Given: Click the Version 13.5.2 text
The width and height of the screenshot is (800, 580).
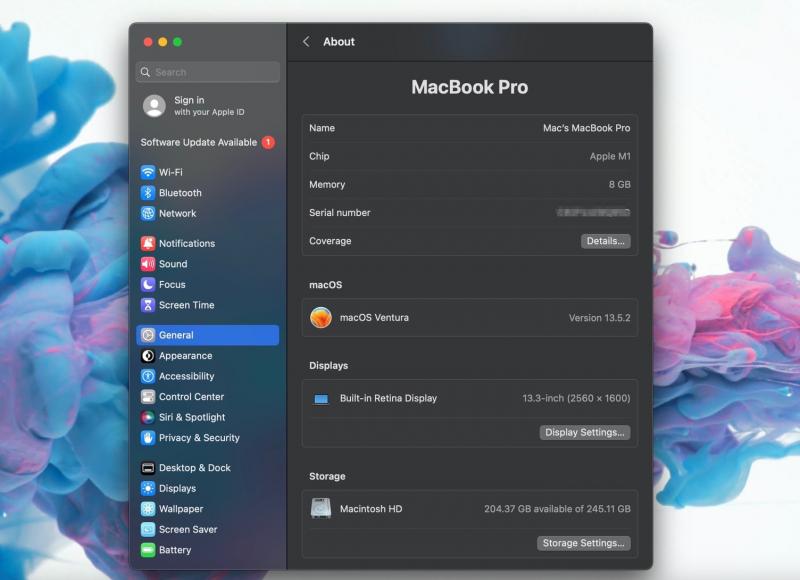Looking at the screenshot, I should pyautogui.click(x=599, y=318).
